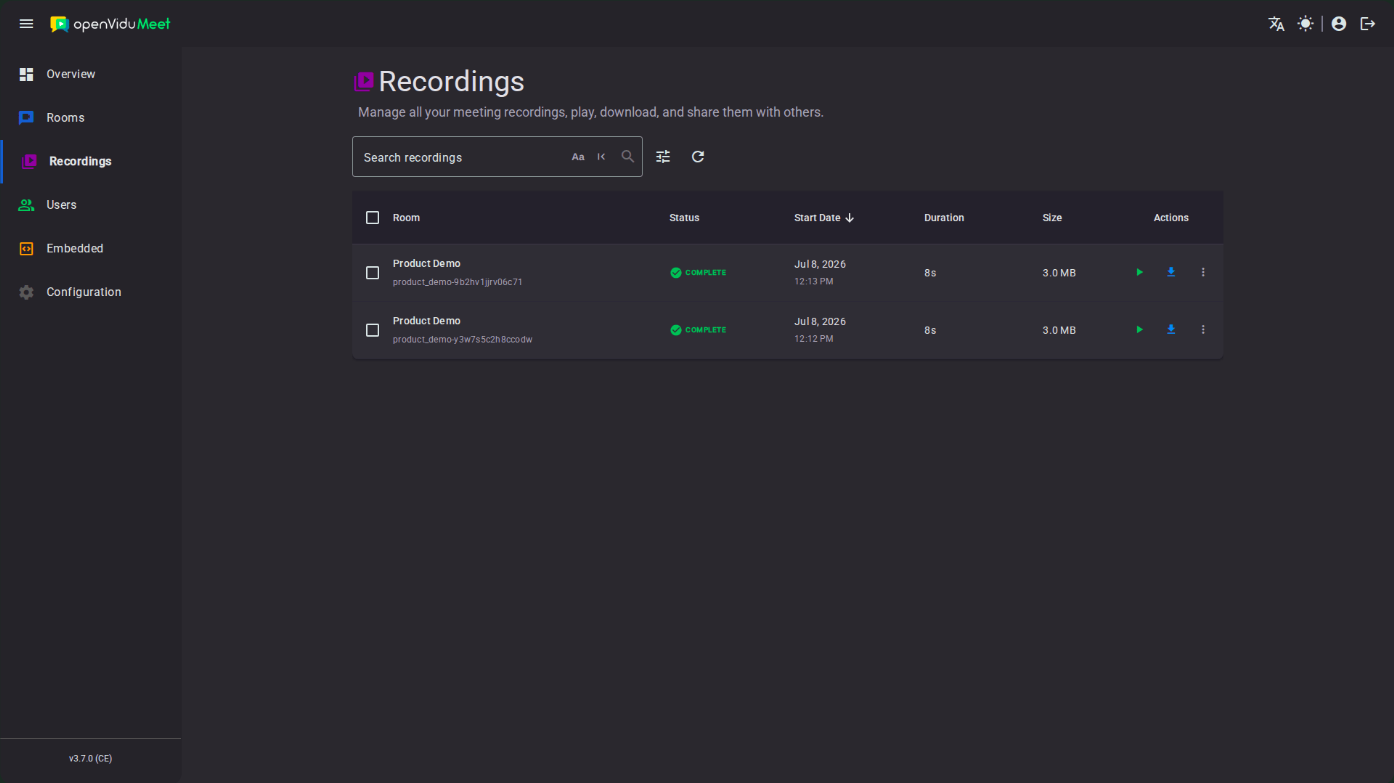
Task: Click the Recordings page title icon
Action: [x=364, y=81]
